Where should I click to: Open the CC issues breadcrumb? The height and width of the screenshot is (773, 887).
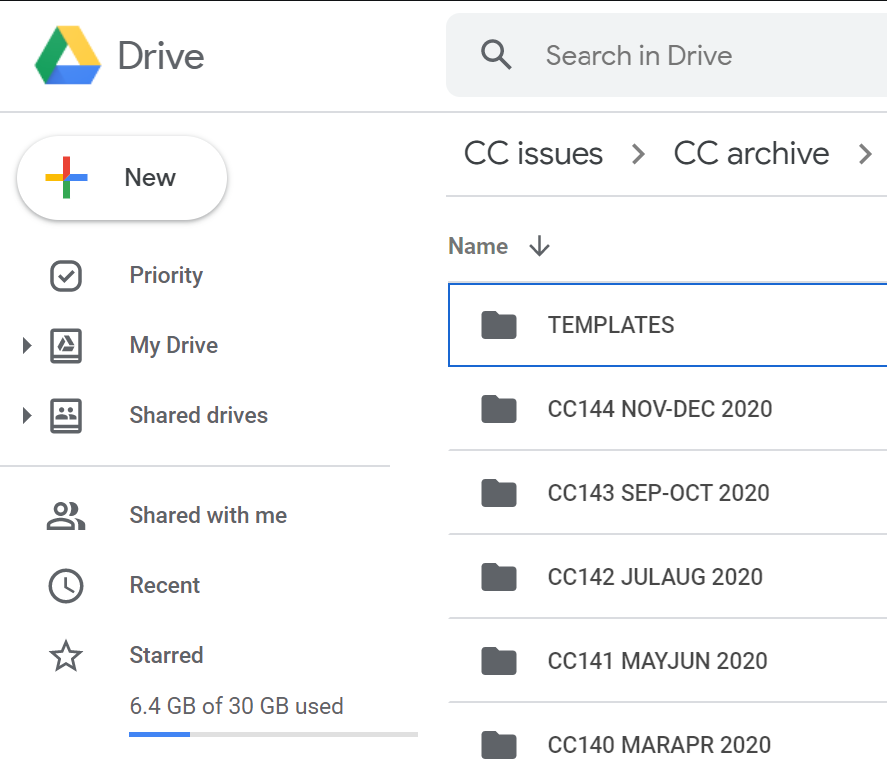533,154
